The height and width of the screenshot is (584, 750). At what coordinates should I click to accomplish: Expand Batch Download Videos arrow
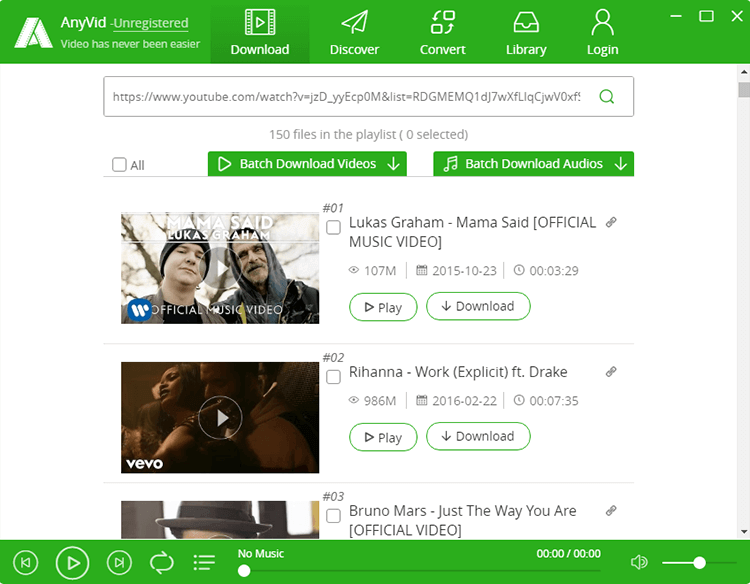coord(394,164)
